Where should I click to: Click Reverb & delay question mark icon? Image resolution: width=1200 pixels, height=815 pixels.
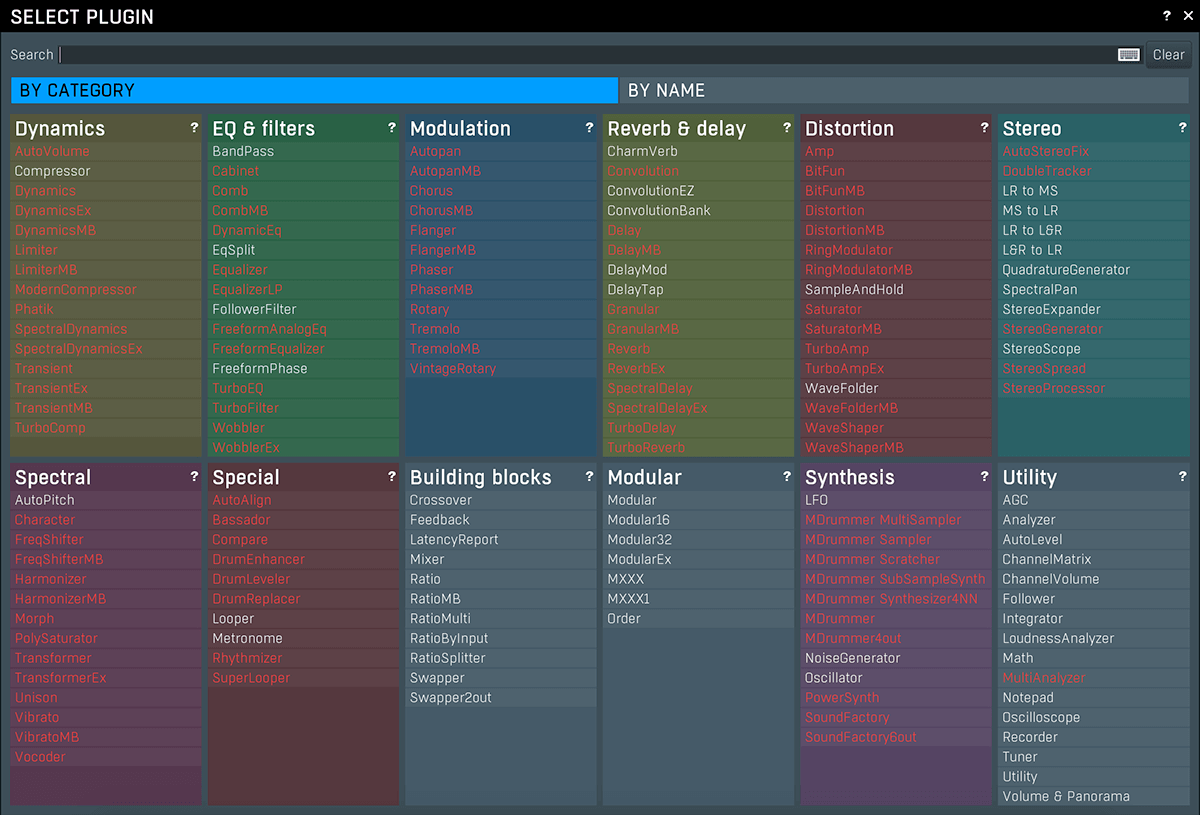tap(787, 128)
